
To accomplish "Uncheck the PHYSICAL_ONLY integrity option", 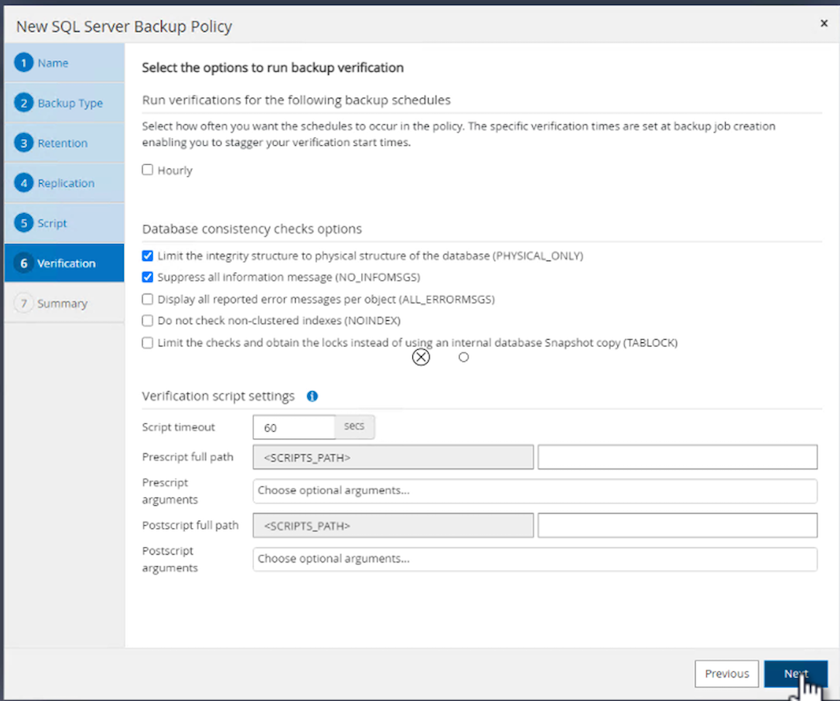I will [x=148, y=256].
